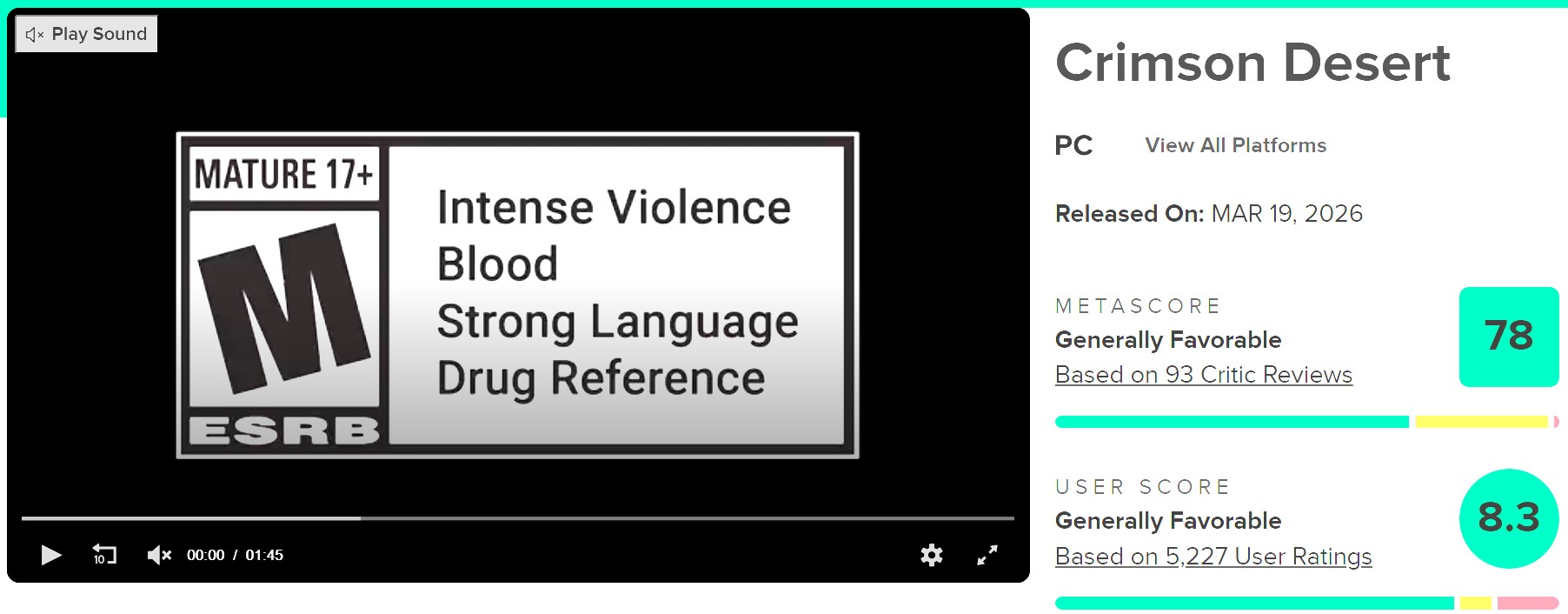Viewport: 1568px width, 614px height.
Task: Unmute using the player's speaker icon
Action: tap(158, 555)
